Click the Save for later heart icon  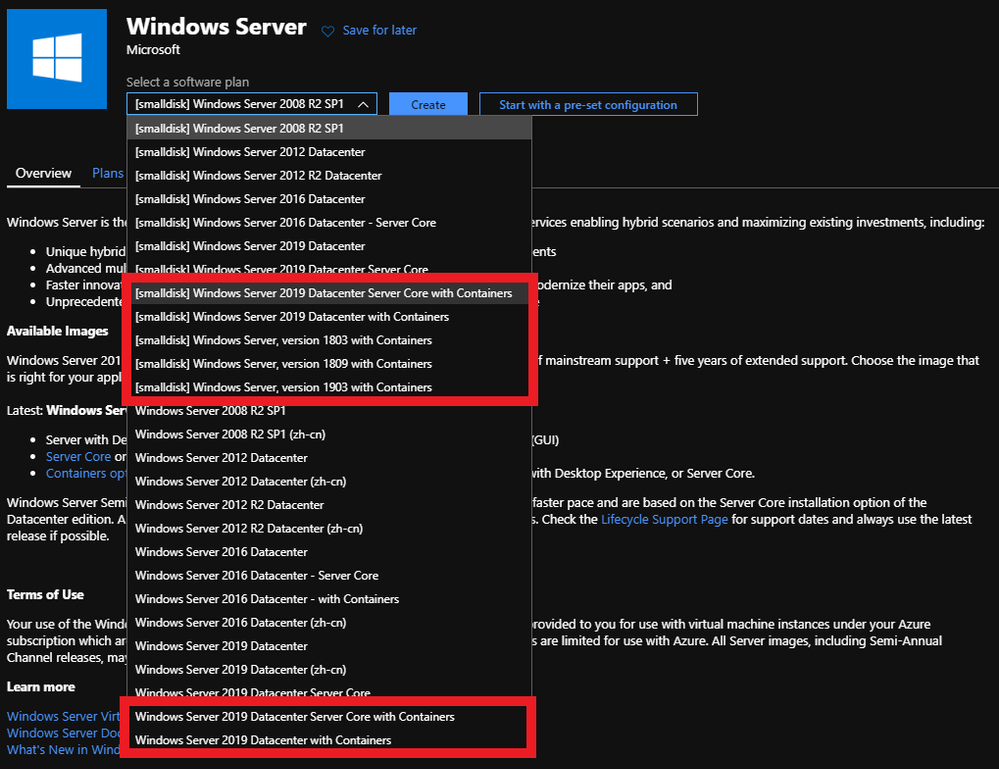coord(327,31)
